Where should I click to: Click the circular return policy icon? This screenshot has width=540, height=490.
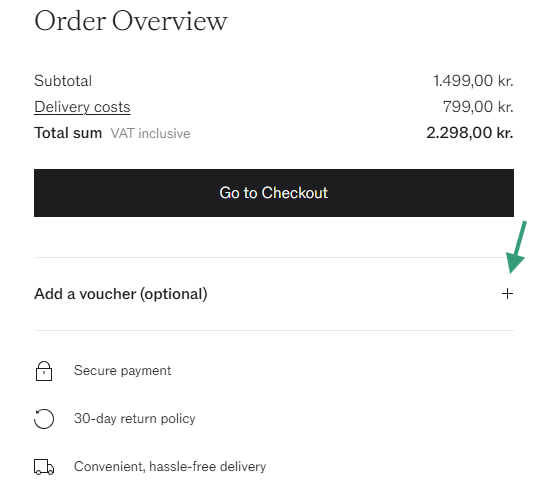coord(44,419)
